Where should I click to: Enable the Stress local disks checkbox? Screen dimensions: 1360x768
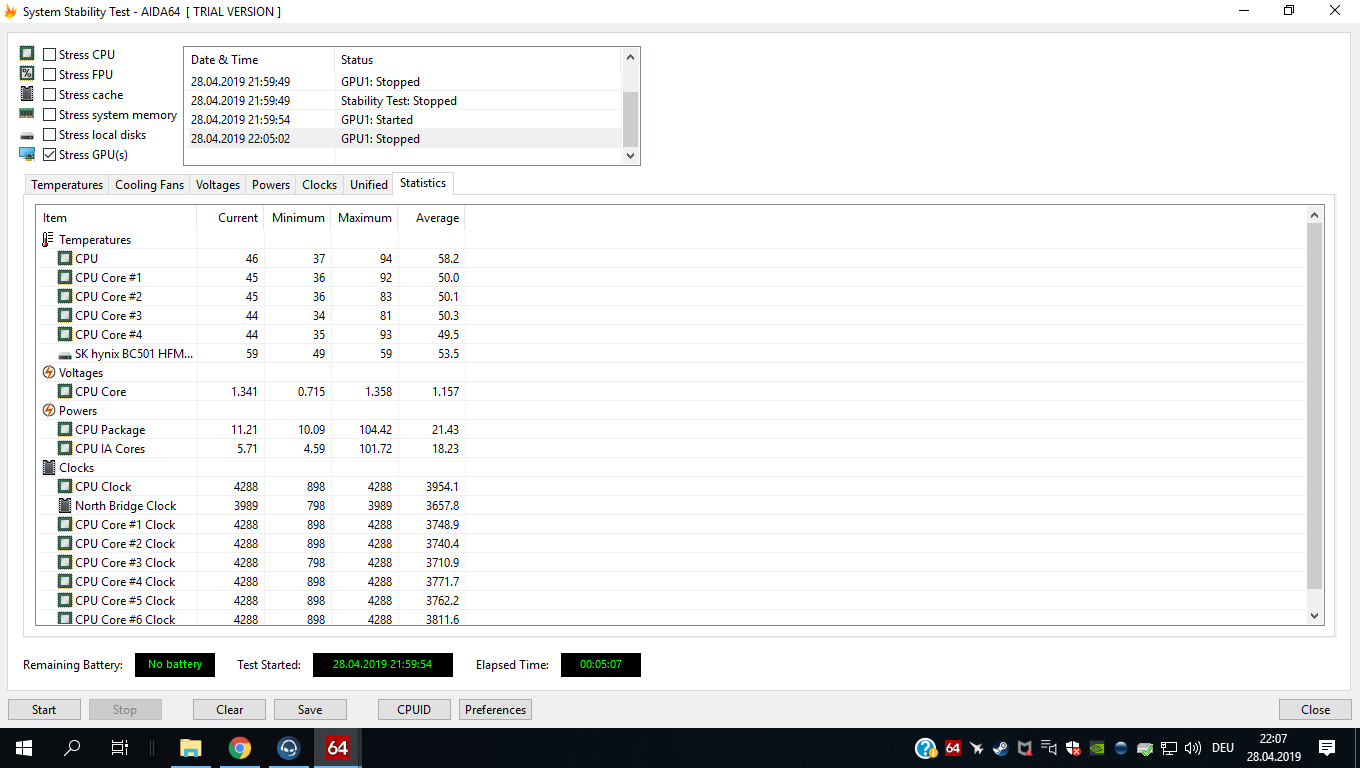click(x=50, y=135)
